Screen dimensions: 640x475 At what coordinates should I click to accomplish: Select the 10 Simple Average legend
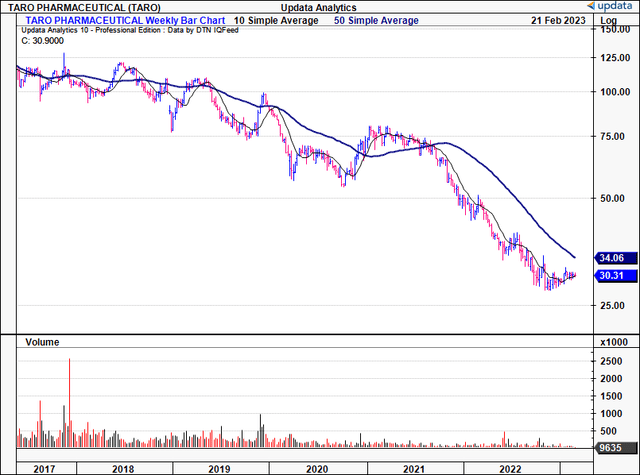point(276,20)
